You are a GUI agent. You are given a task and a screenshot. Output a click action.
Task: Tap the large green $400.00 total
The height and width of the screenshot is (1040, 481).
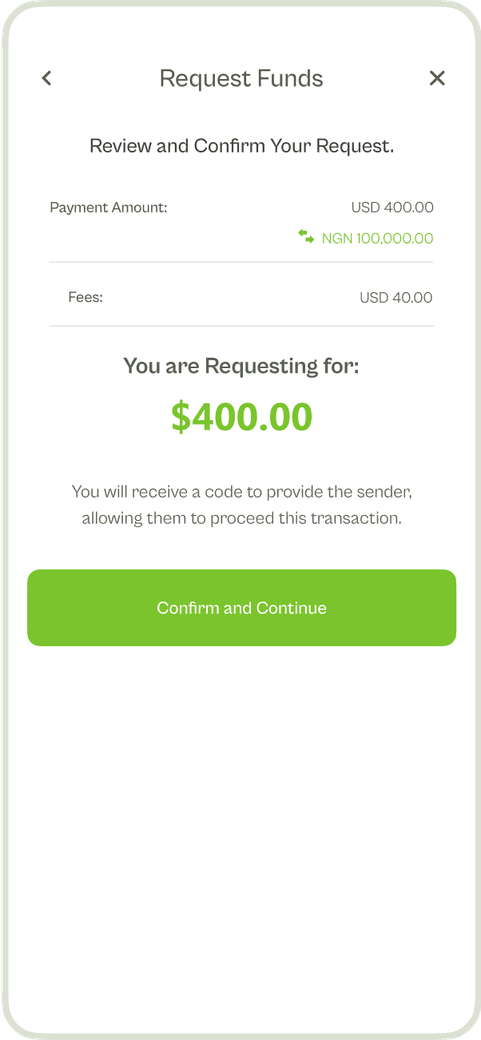241,417
